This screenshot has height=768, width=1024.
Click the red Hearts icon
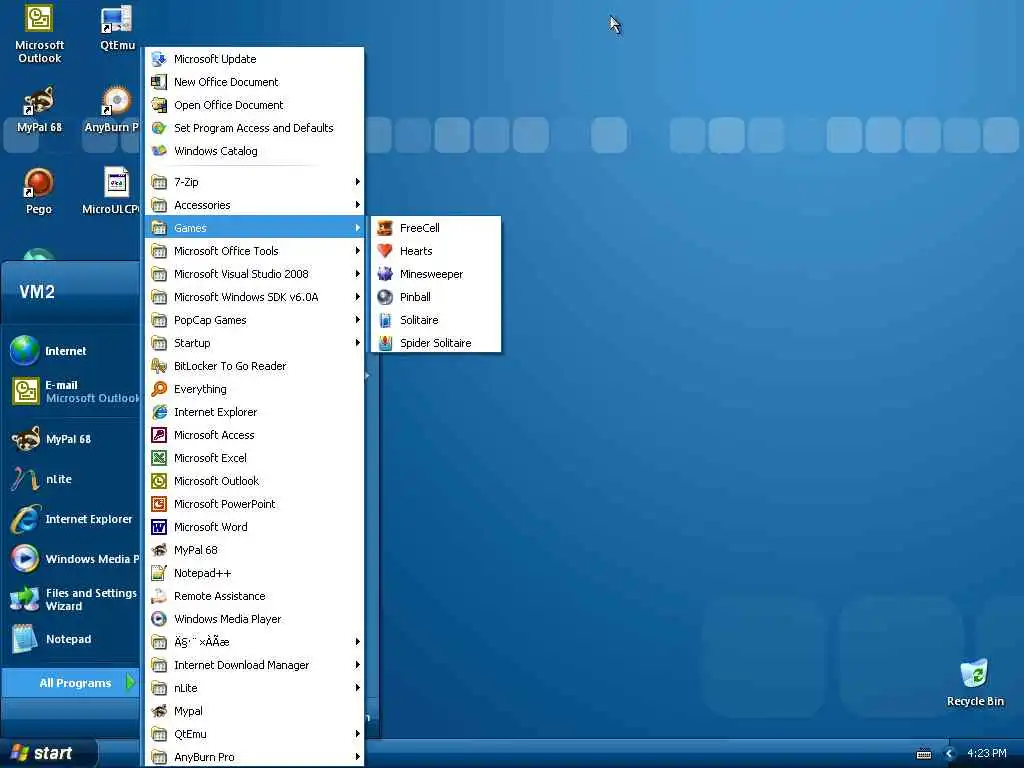coord(385,251)
